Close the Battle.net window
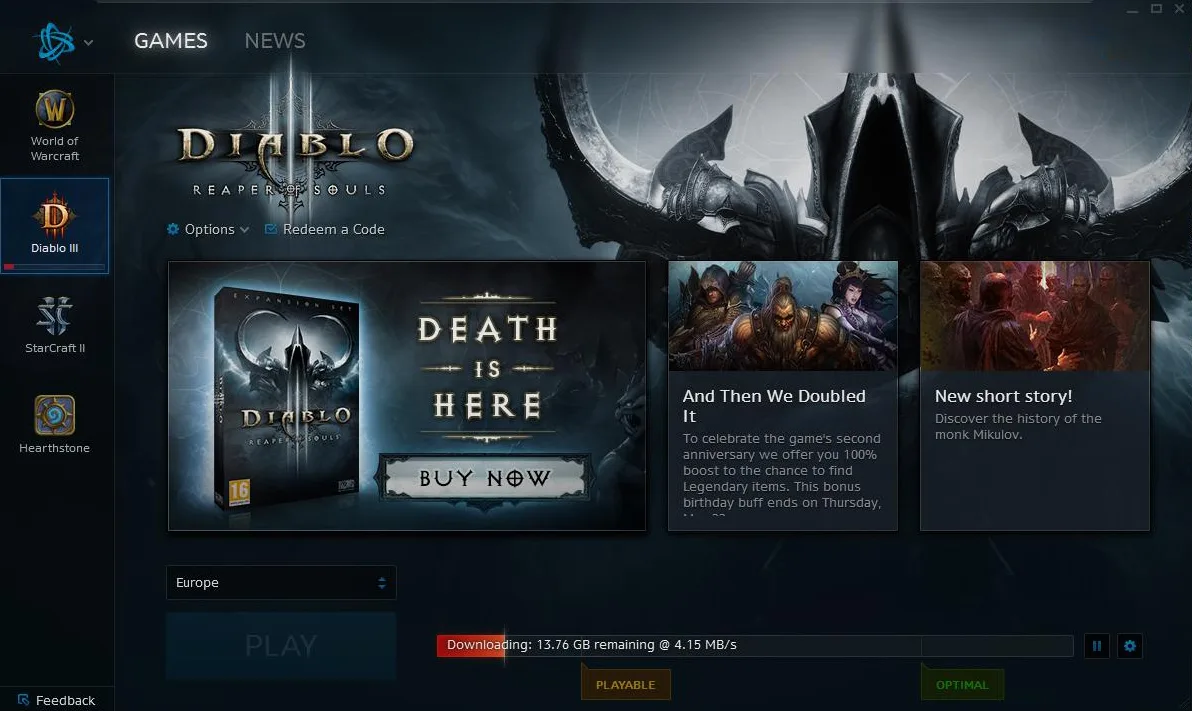The width and height of the screenshot is (1192, 711). [x=1180, y=9]
